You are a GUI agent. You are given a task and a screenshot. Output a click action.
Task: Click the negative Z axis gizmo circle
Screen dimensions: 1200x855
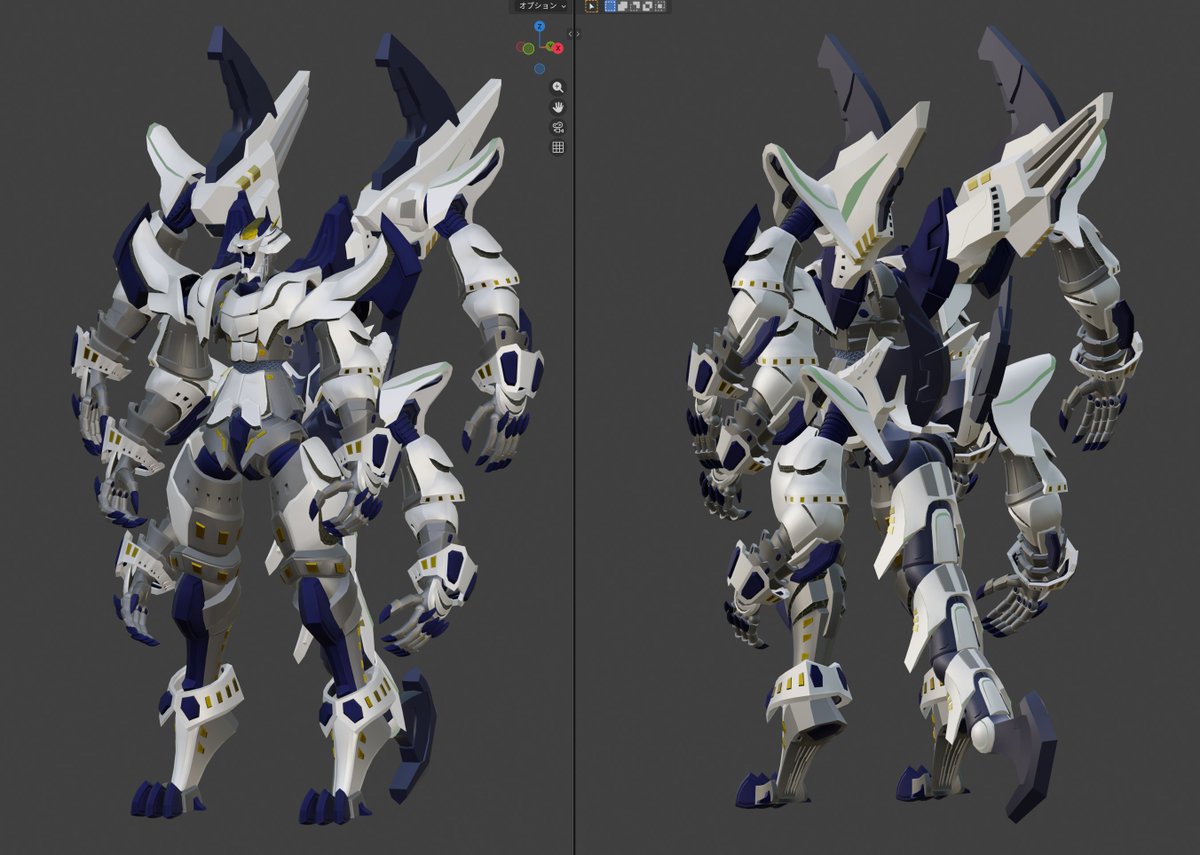[x=539, y=69]
